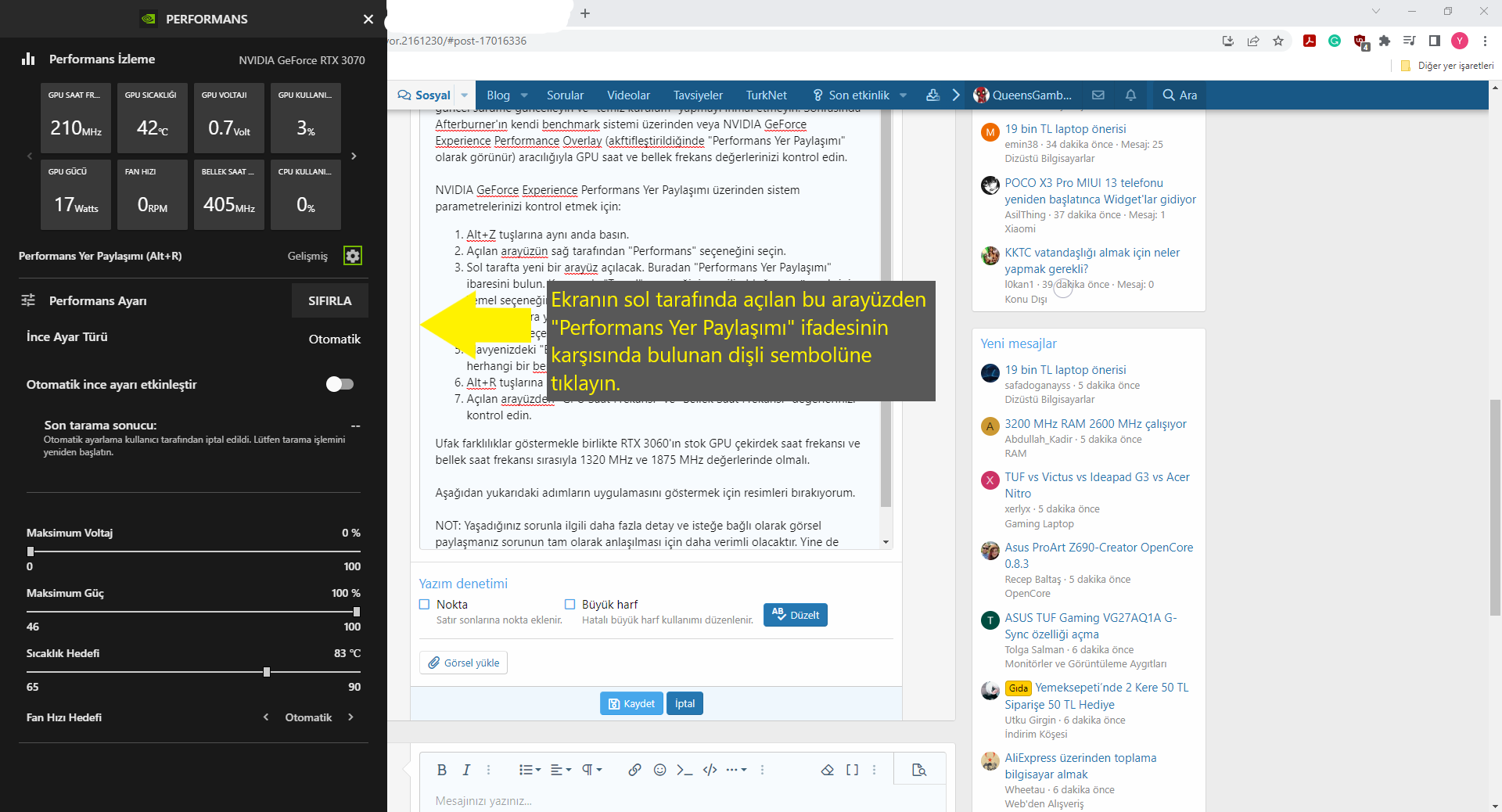Open forum notifications bell

[1130, 95]
